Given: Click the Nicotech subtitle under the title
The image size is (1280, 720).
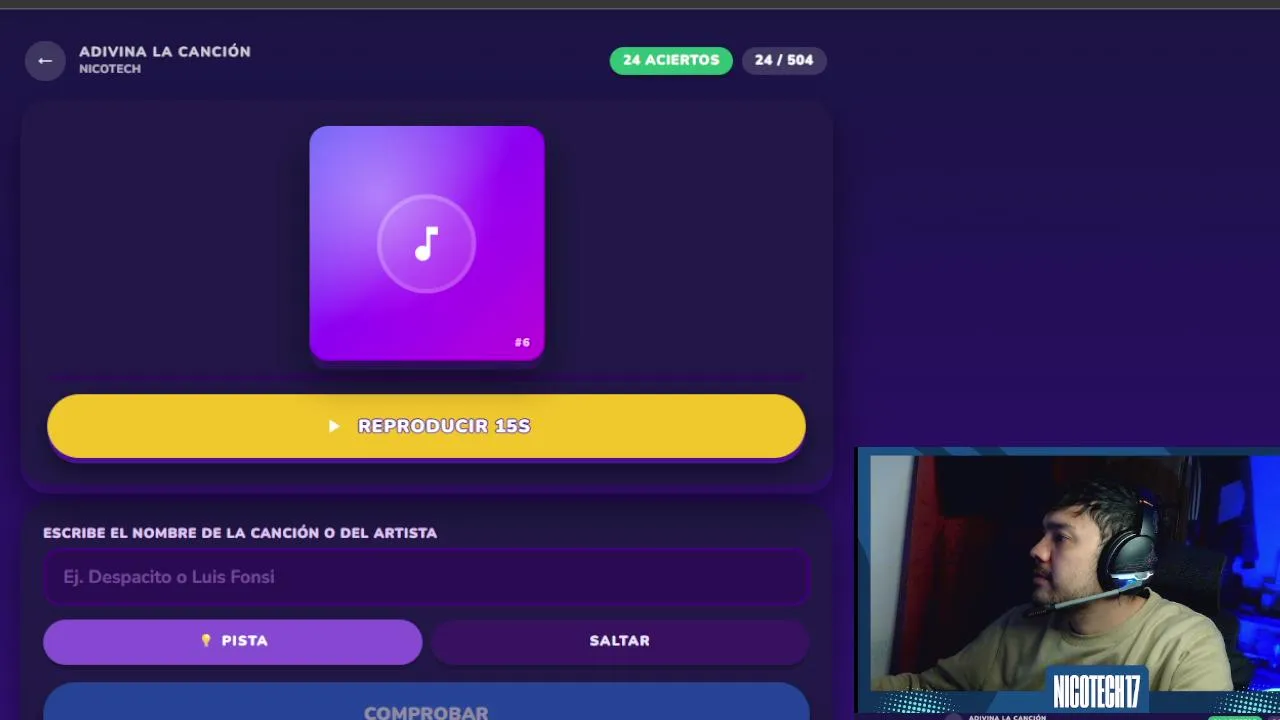Looking at the screenshot, I should (x=110, y=69).
